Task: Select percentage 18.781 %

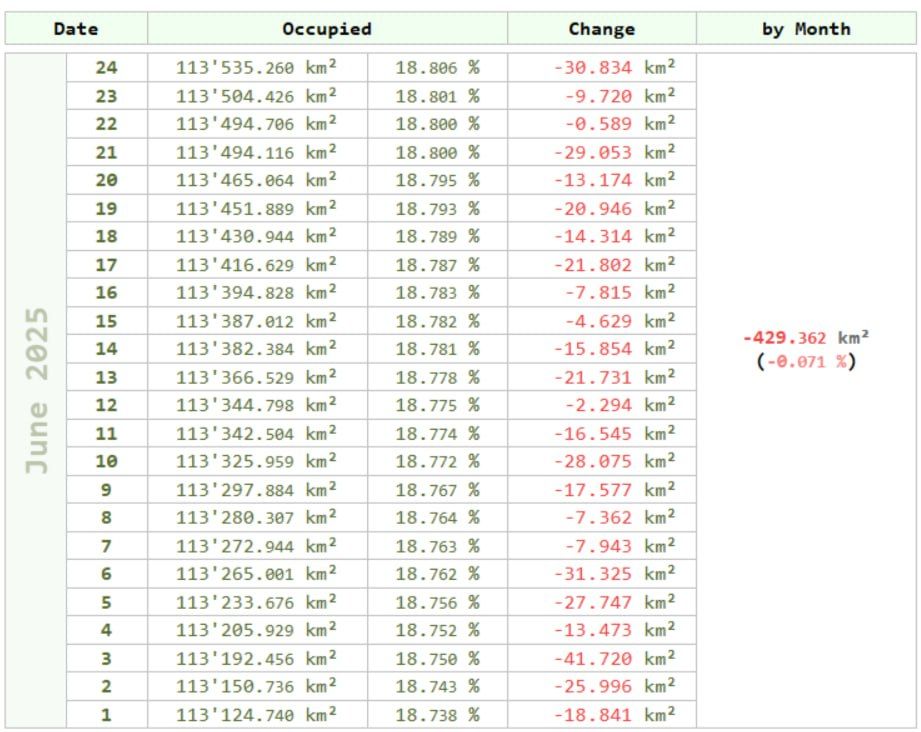Action: (437, 349)
